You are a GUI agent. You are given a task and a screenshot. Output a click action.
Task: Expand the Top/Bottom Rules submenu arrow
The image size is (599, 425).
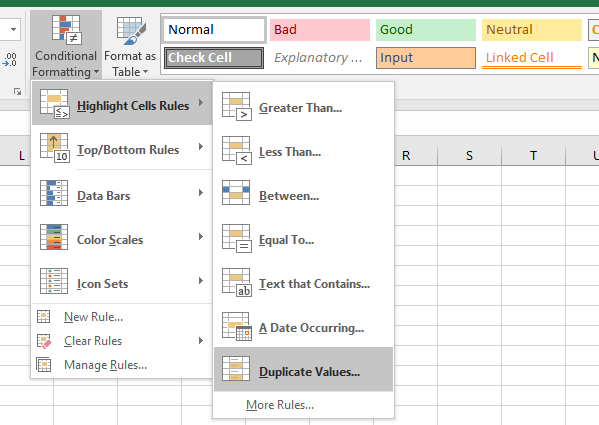click(201, 147)
